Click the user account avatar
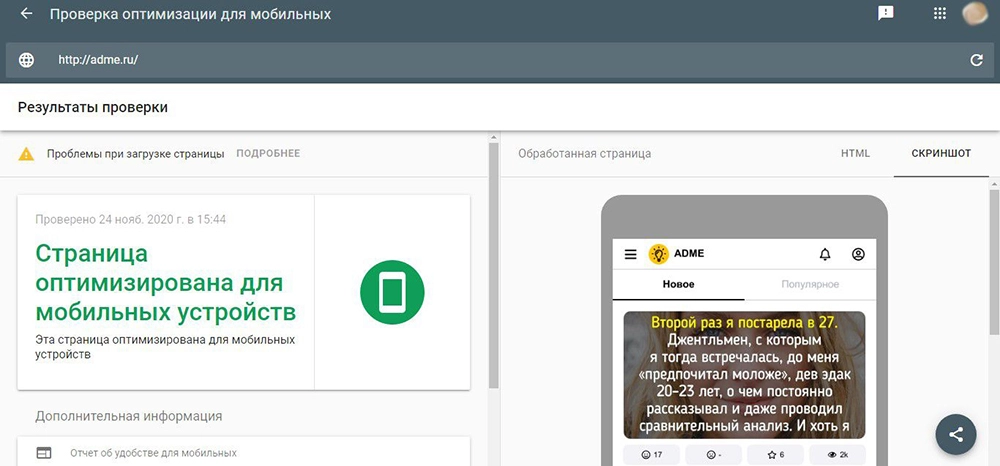Screen dimensions: 1000x466 976,14
